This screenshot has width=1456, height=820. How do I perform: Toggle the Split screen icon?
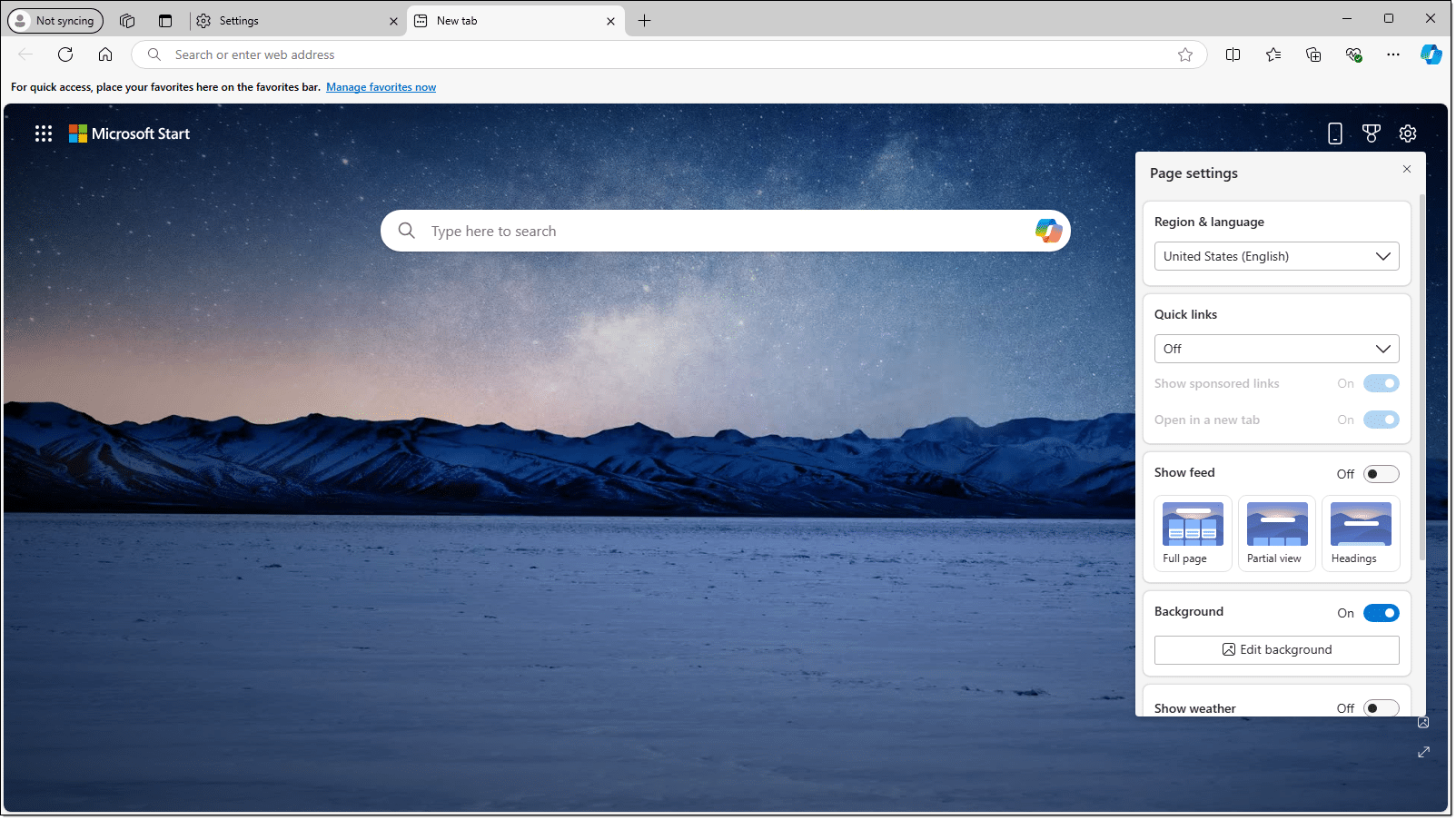click(1233, 54)
